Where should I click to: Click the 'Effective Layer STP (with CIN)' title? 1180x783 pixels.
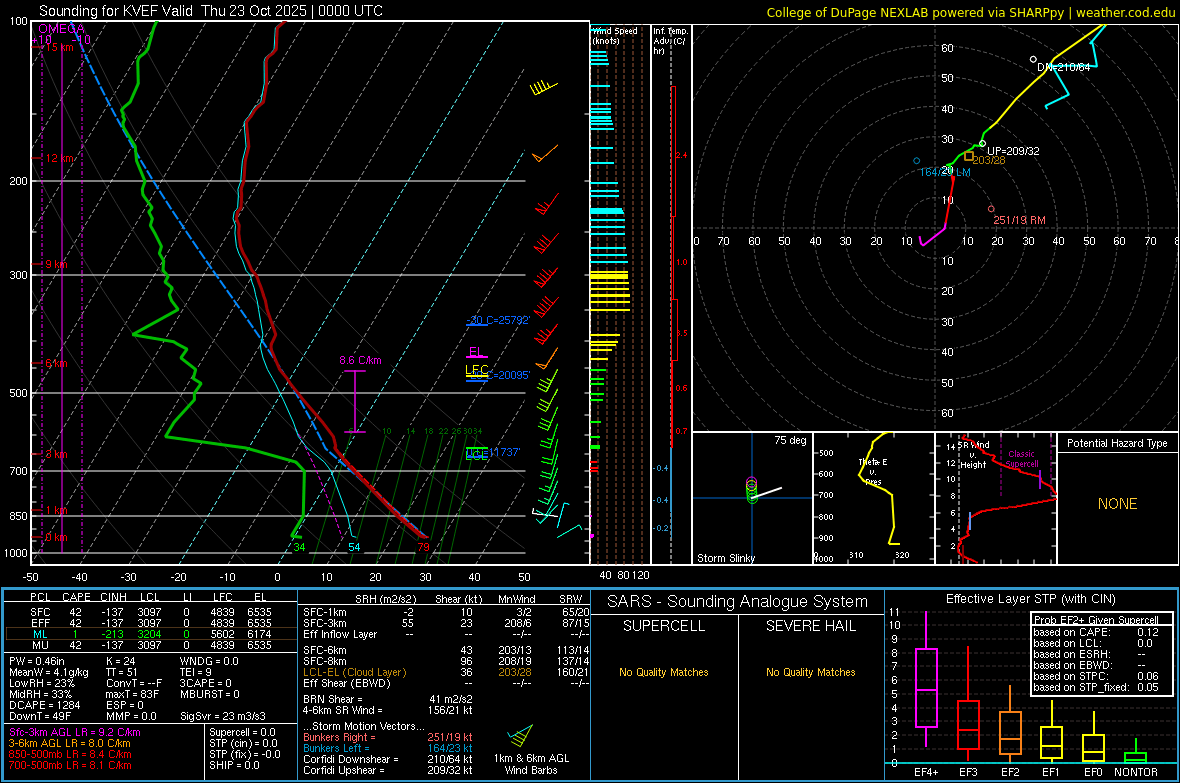tap(1030, 599)
